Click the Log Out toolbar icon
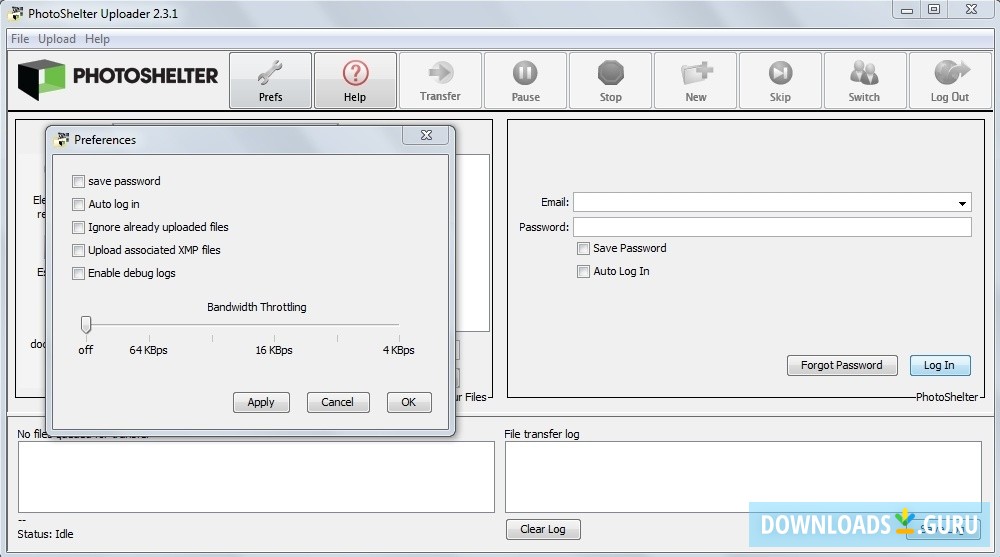Viewport: 1000px width, 557px height. [x=950, y=80]
